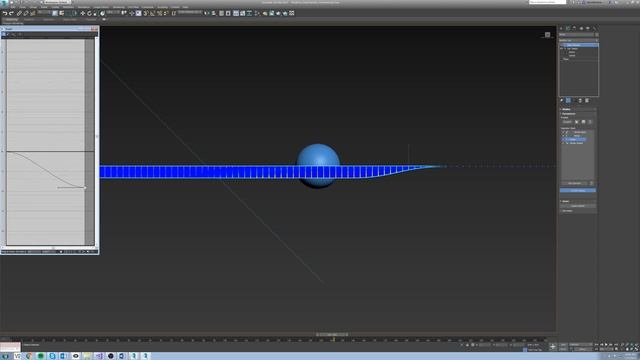Click the Mirror tool icon
Screen dimensions: 640x360
(207, 13)
